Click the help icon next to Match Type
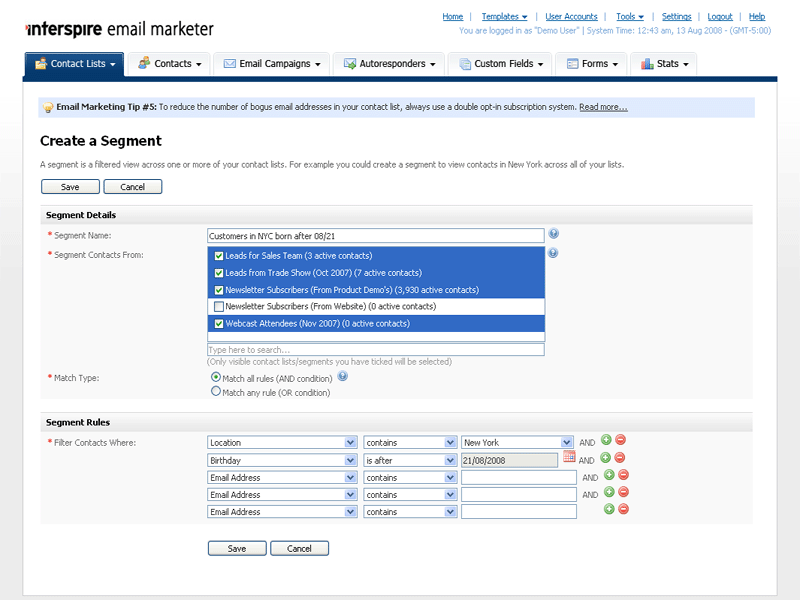 click(x=343, y=377)
